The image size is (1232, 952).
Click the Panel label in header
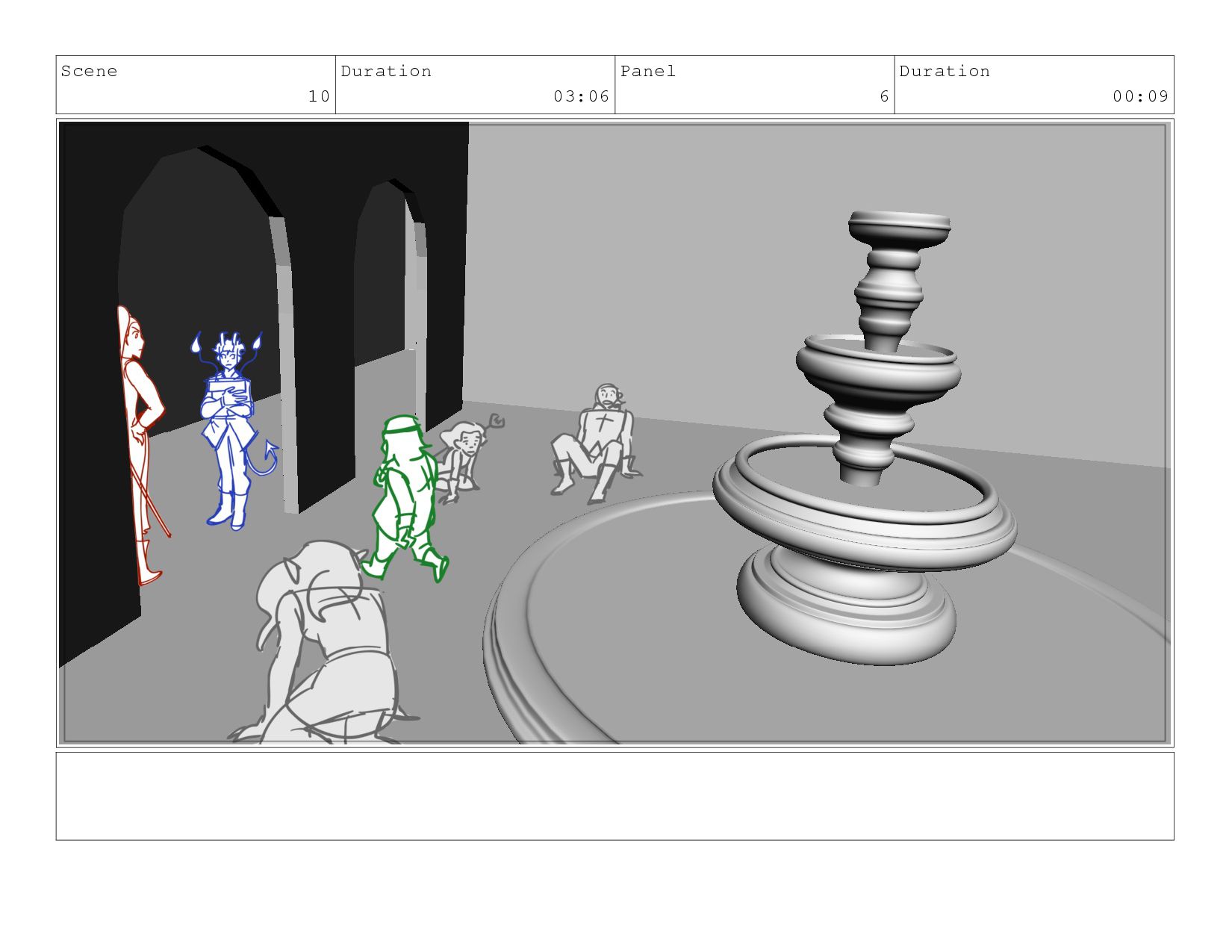(x=647, y=71)
